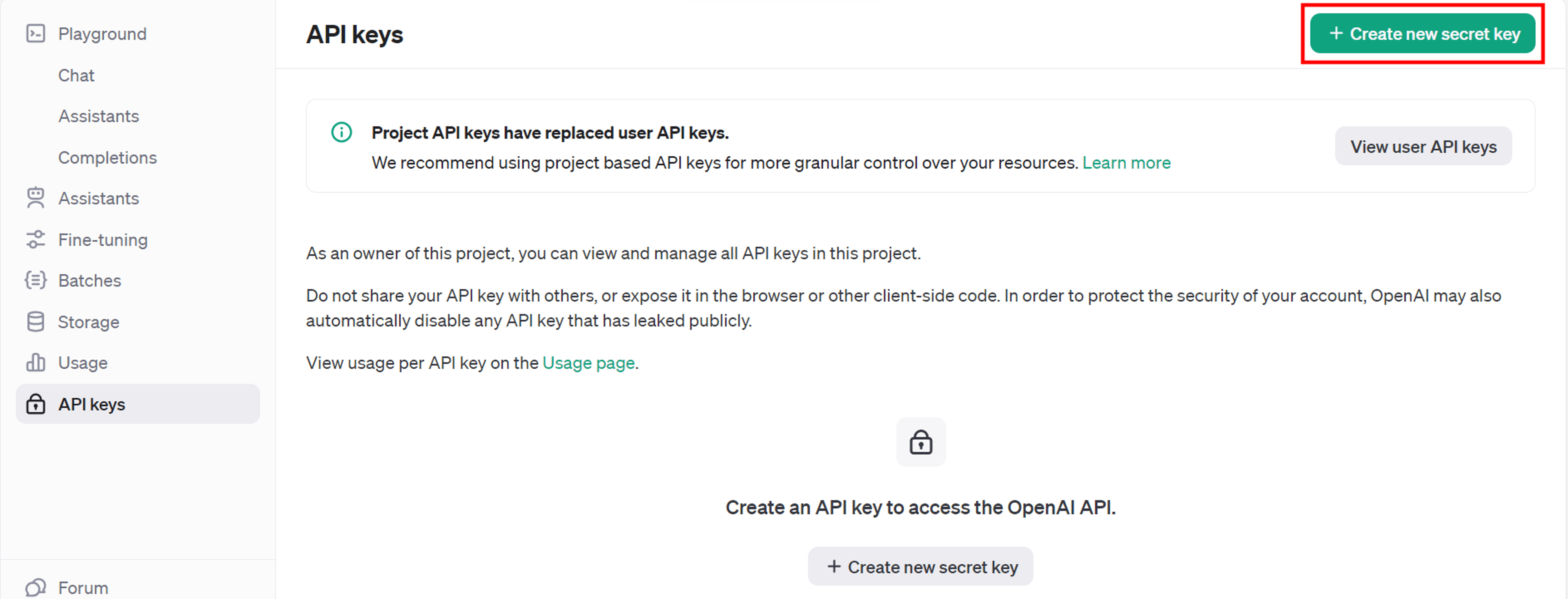Click the large lock icon above empty state

pos(920,442)
